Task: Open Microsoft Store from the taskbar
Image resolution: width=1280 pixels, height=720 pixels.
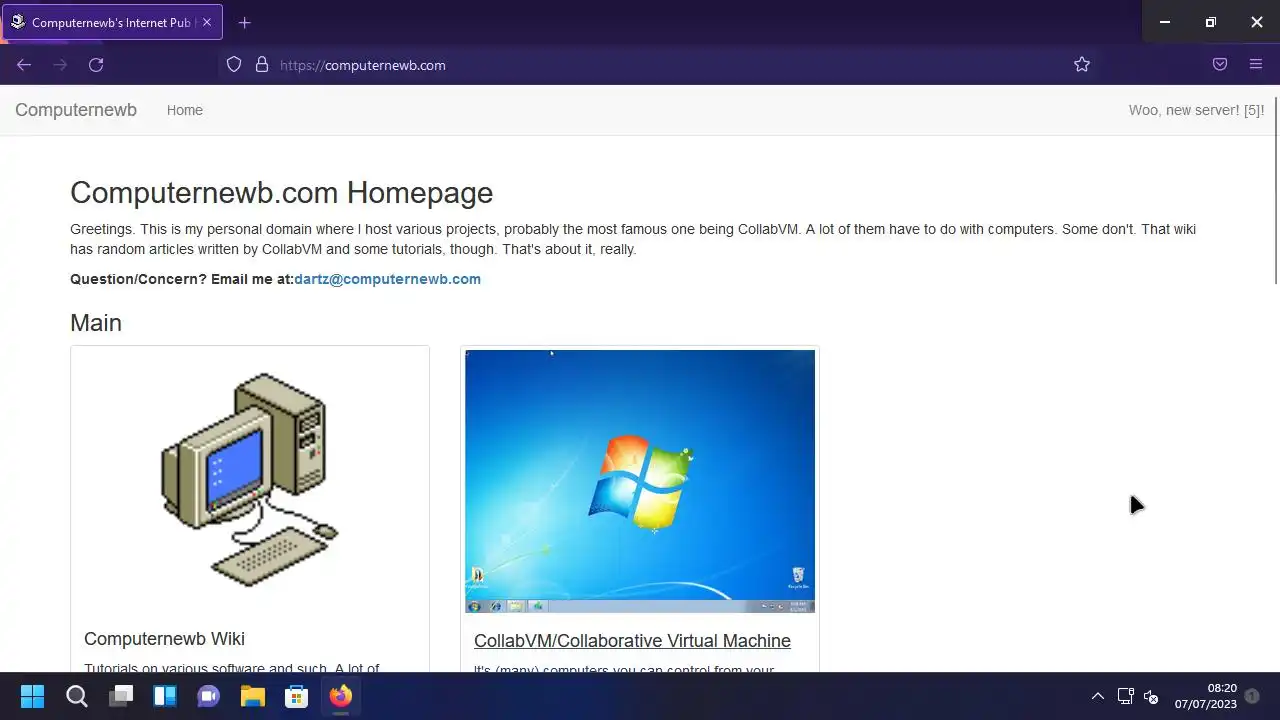Action: pyautogui.click(x=297, y=696)
